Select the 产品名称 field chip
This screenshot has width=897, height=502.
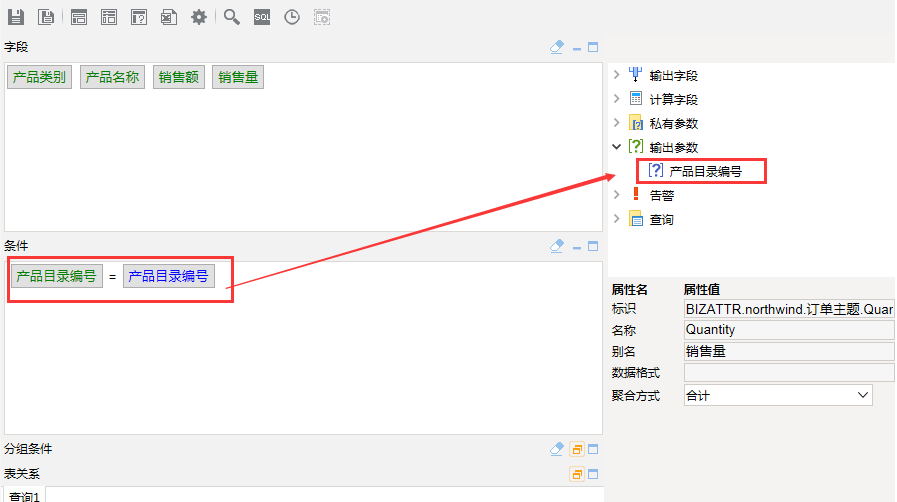click(112, 77)
